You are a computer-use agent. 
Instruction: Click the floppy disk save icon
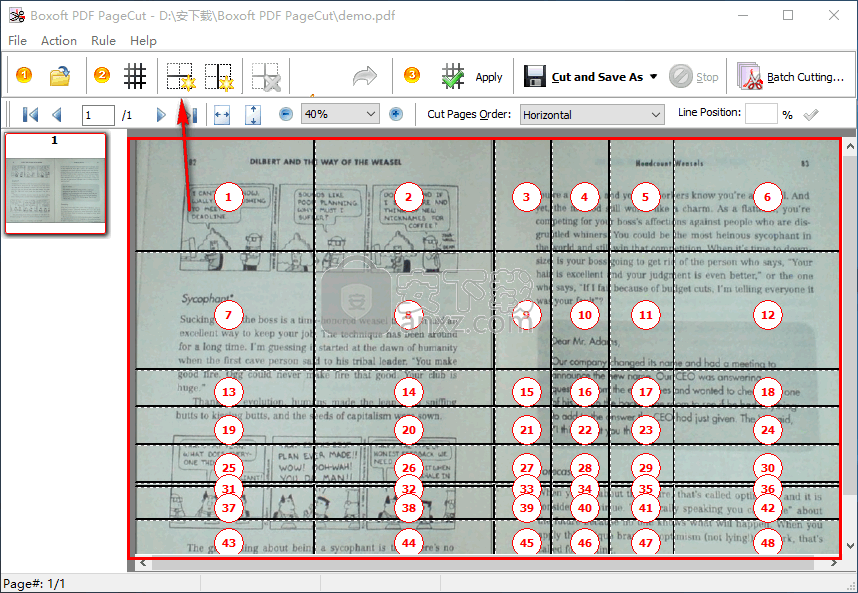535,77
